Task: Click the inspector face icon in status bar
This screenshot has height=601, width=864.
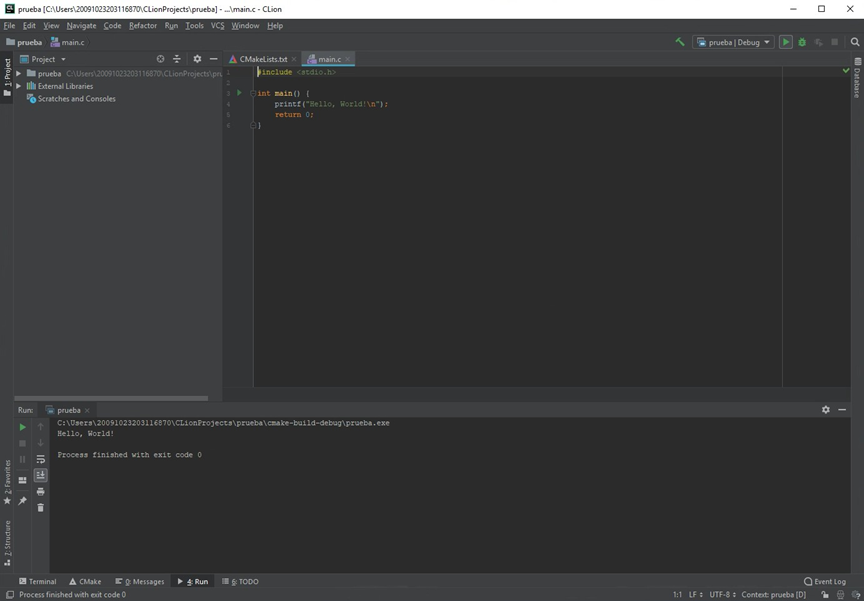Action: 840,594
